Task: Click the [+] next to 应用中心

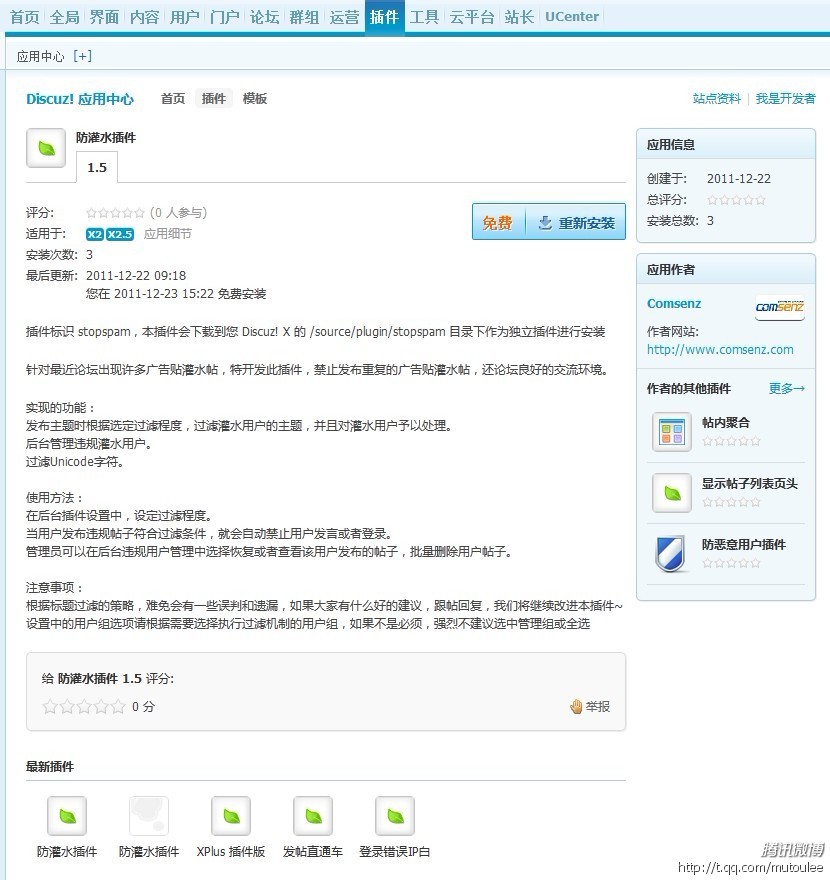Action: tap(82, 56)
